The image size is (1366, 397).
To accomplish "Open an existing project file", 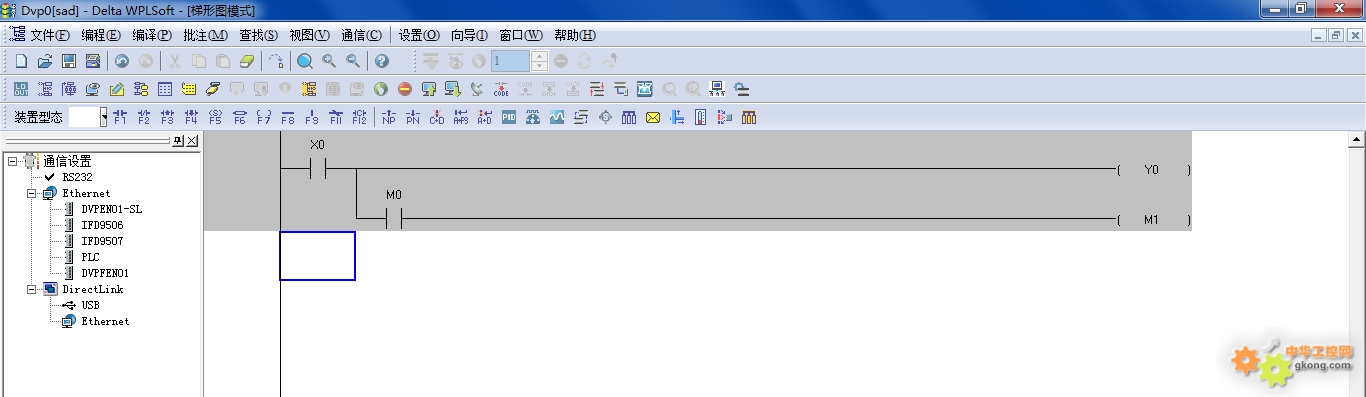I will 45,61.
